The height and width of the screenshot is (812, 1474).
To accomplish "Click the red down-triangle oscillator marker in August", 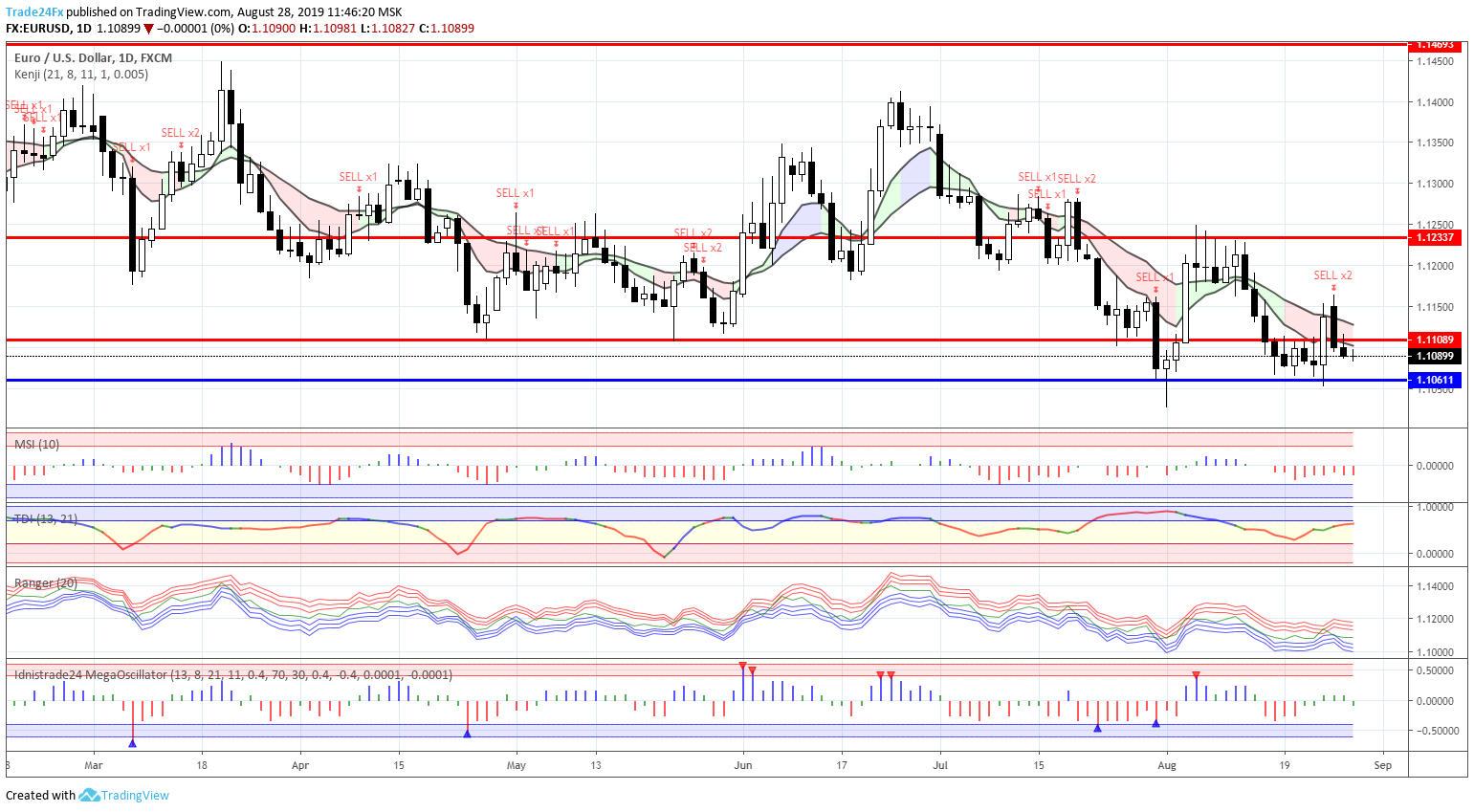I will (x=1196, y=675).
